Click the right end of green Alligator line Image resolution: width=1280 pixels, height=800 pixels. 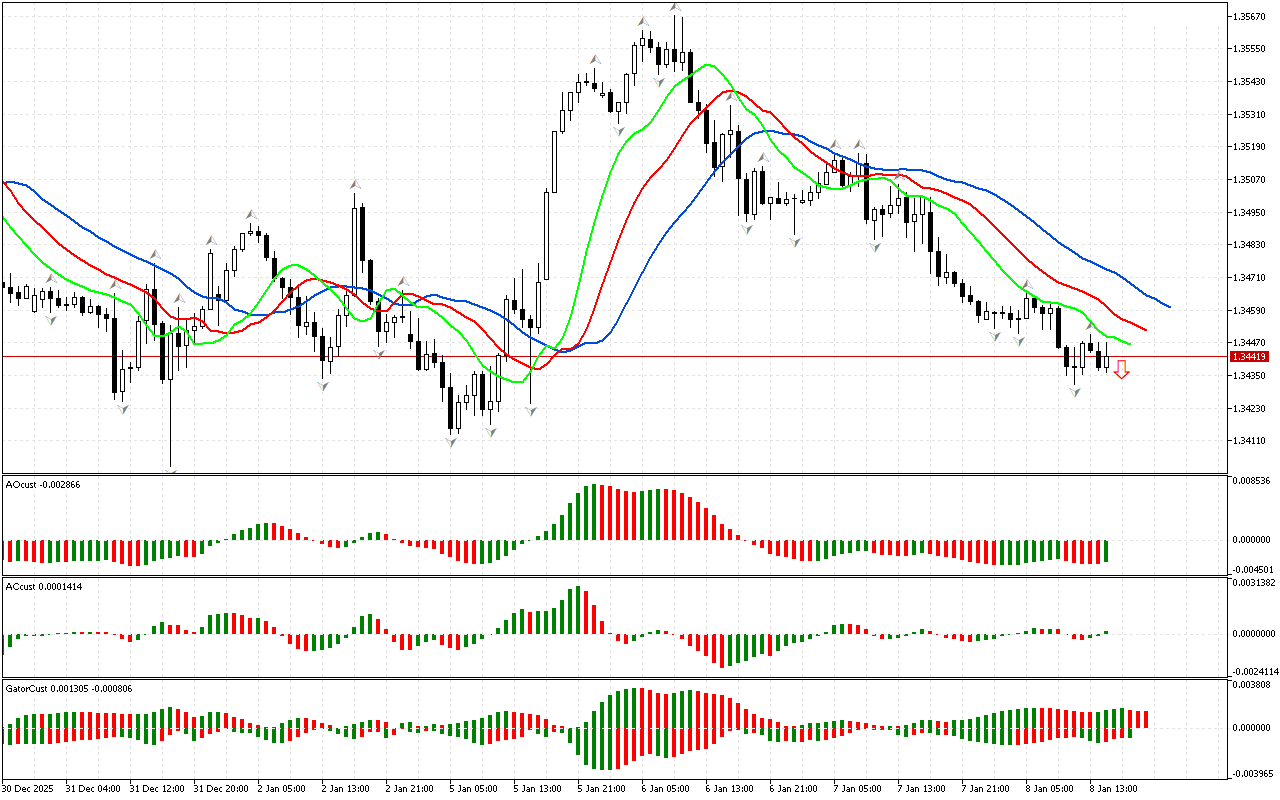[1129, 344]
